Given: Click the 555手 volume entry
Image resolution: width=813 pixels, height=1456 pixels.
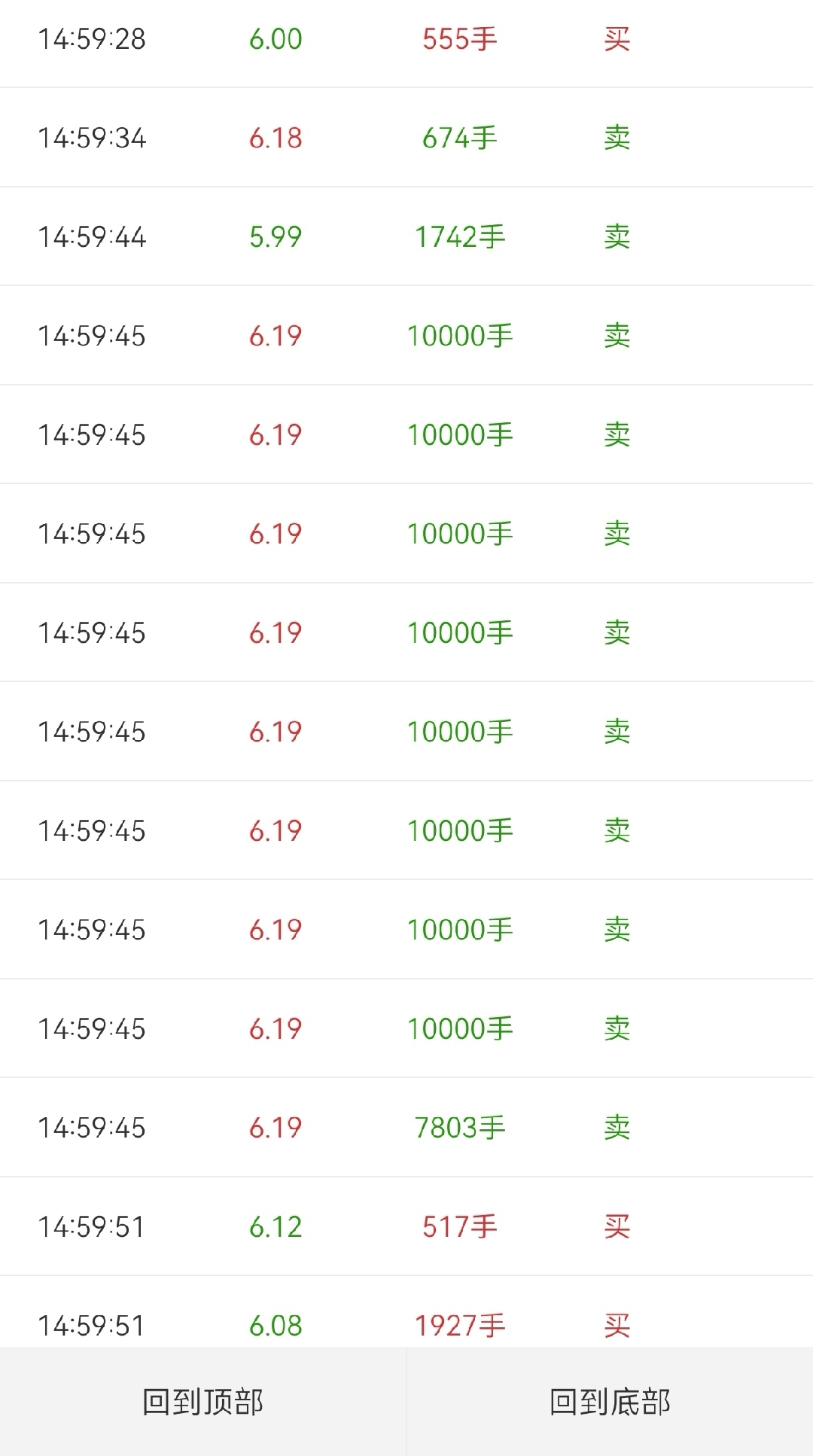Looking at the screenshot, I should [459, 39].
